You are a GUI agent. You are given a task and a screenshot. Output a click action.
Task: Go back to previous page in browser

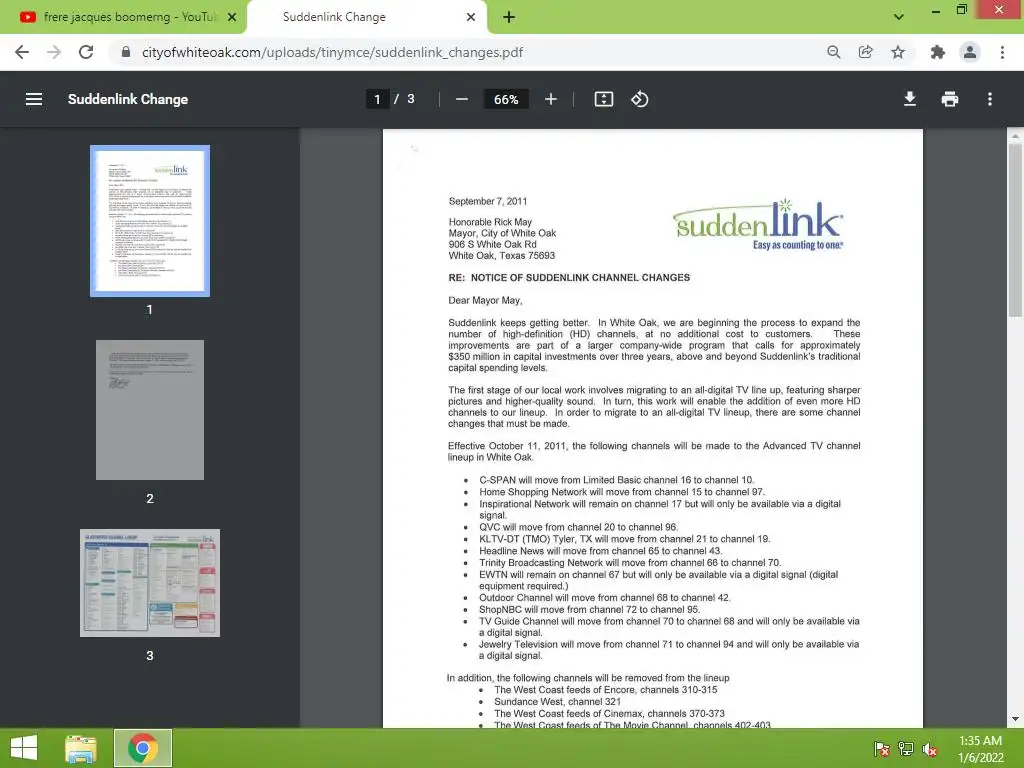point(22,52)
